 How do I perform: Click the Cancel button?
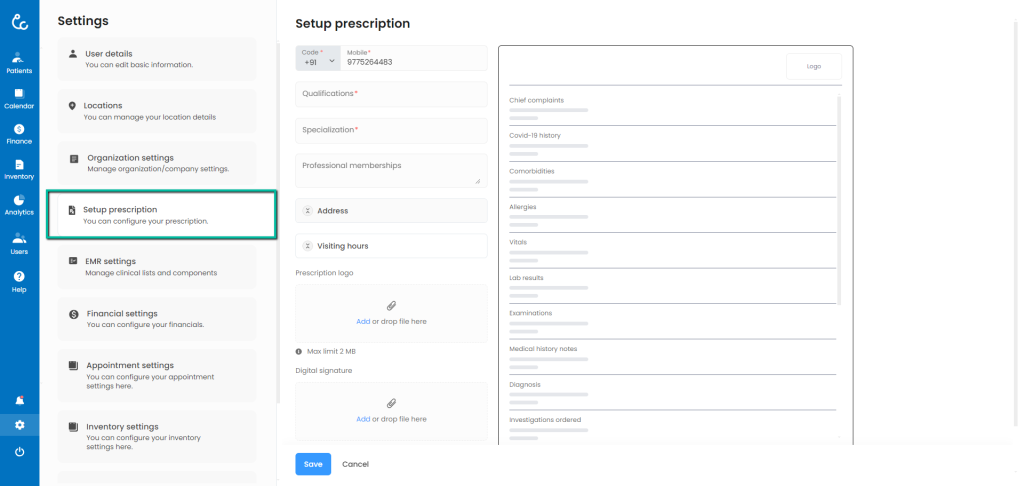(356, 464)
